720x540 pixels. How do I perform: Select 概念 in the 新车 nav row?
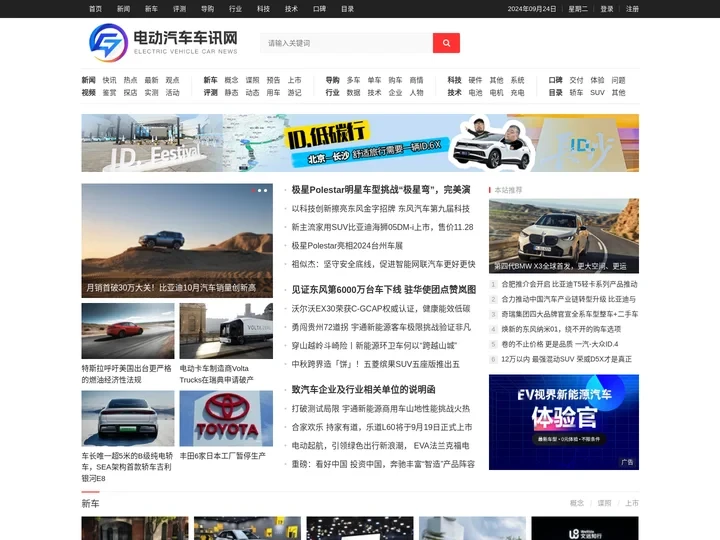pyautogui.click(x=231, y=80)
